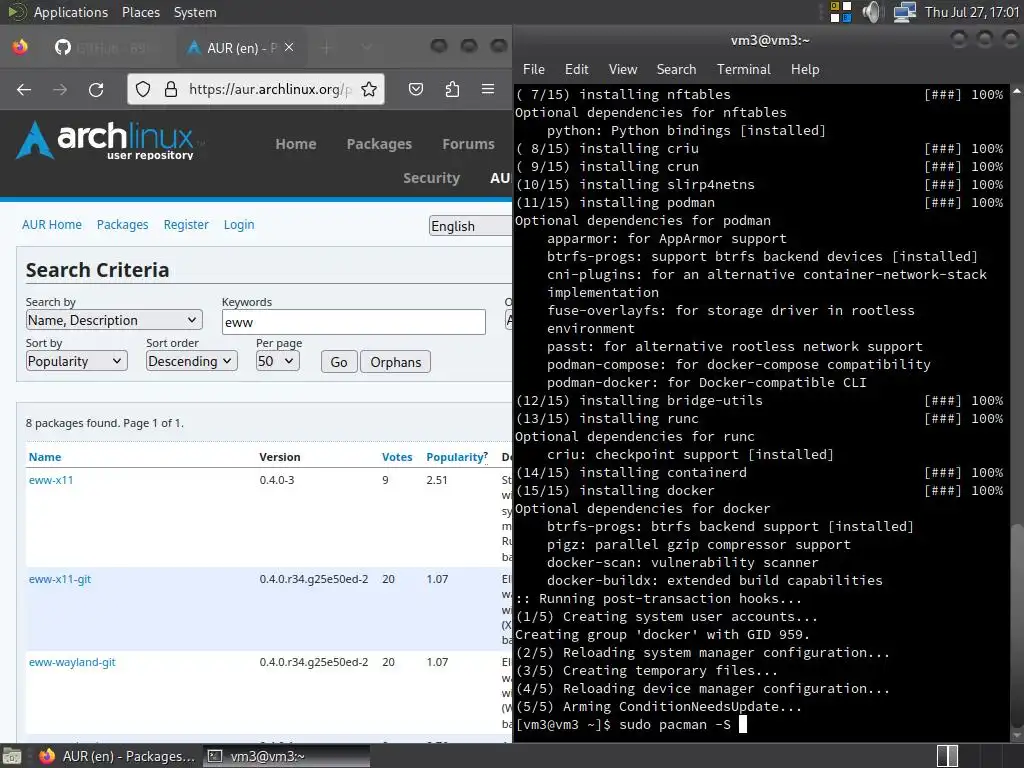Open the AUR Packages link
This screenshot has height=768, width=1024.
[123, 225]
